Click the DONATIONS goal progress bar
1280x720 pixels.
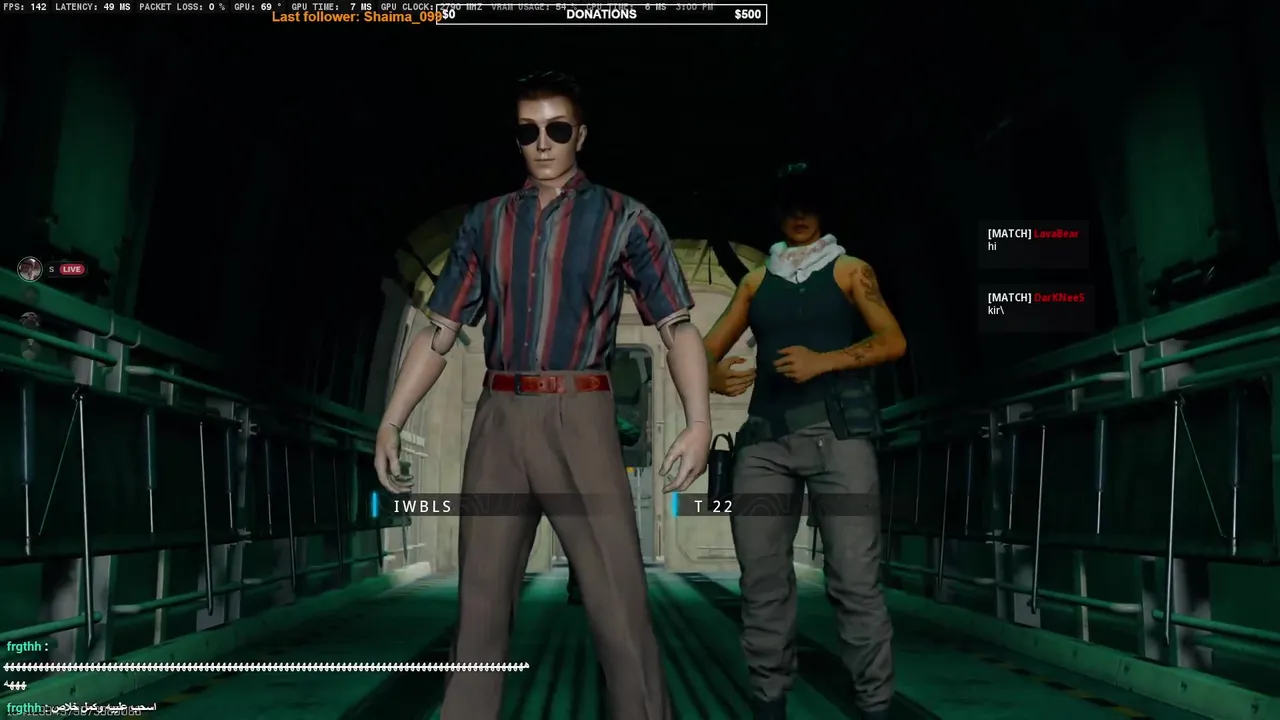tap(601, 14)
